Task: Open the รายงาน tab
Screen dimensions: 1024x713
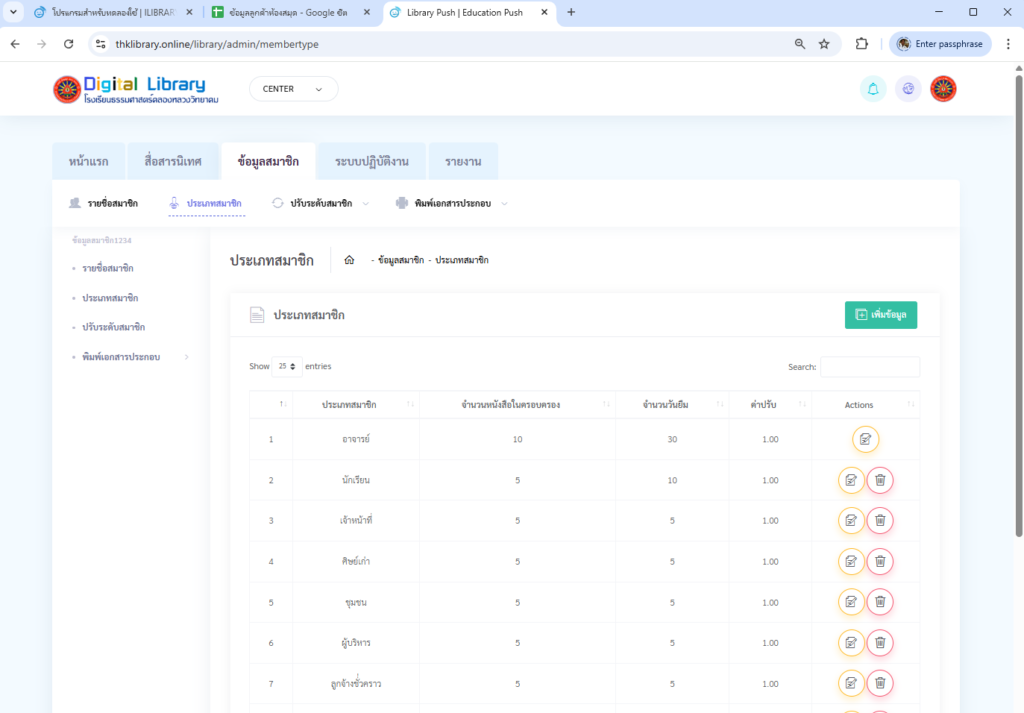Action: tap(462, 161)
